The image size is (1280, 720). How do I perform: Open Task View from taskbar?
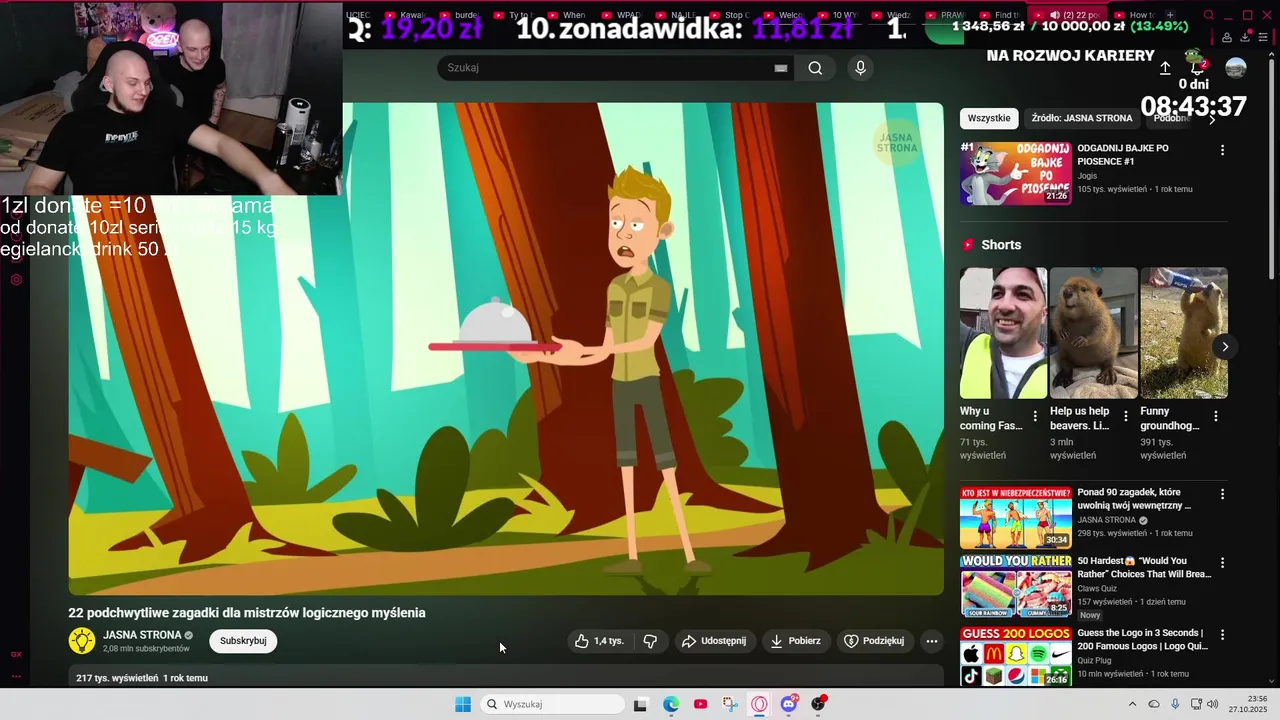tap(640, 704)
